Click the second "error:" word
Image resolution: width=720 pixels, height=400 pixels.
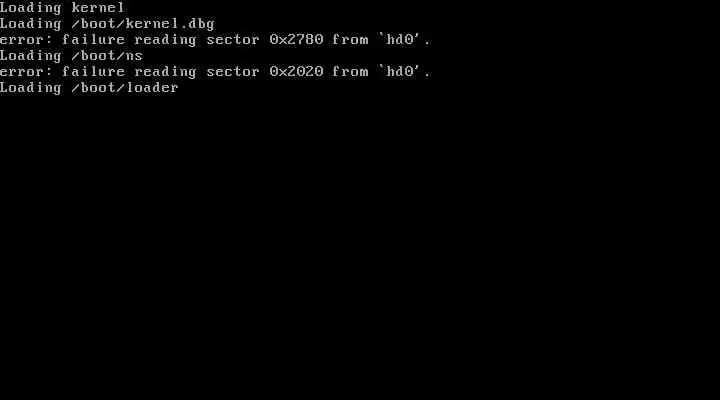[26, 72]
